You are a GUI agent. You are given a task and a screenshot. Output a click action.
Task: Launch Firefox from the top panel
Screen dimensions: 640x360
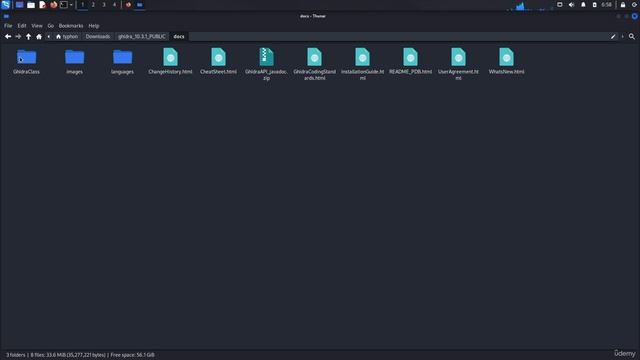(x=53, y=5)
